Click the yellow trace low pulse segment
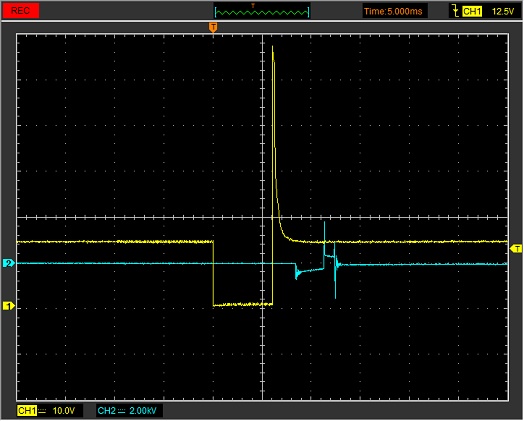524x421 pixels. [x=243, y=304]
